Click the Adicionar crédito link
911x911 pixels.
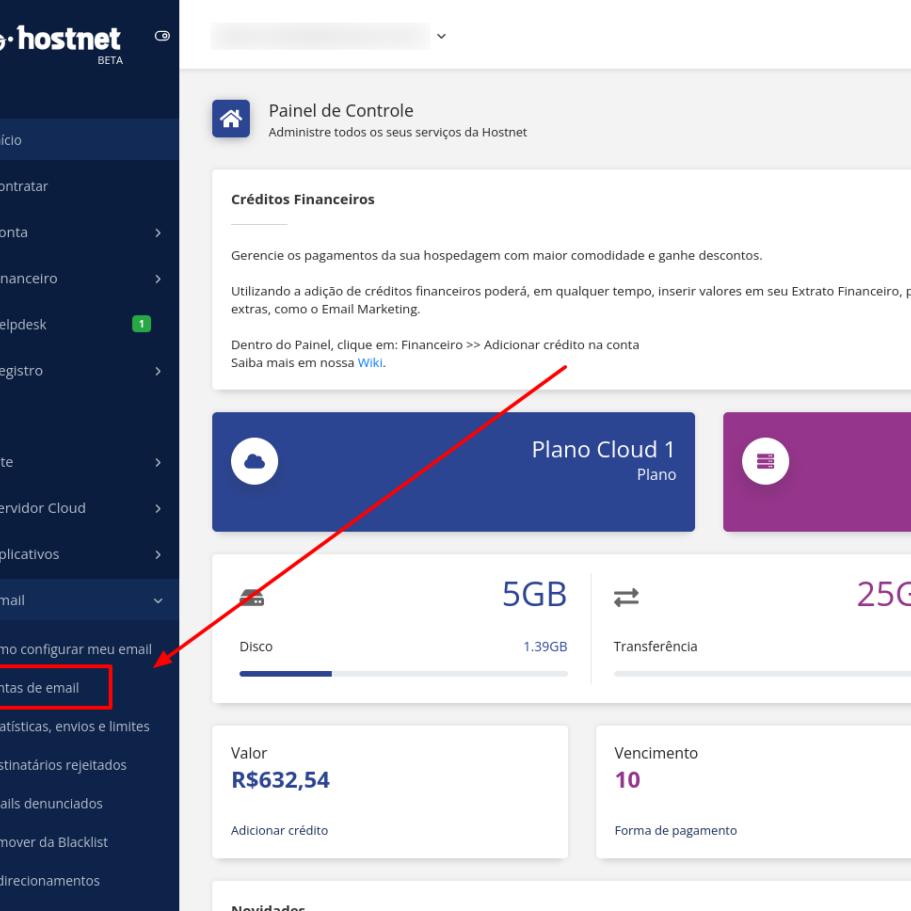[x=279, y=830]
